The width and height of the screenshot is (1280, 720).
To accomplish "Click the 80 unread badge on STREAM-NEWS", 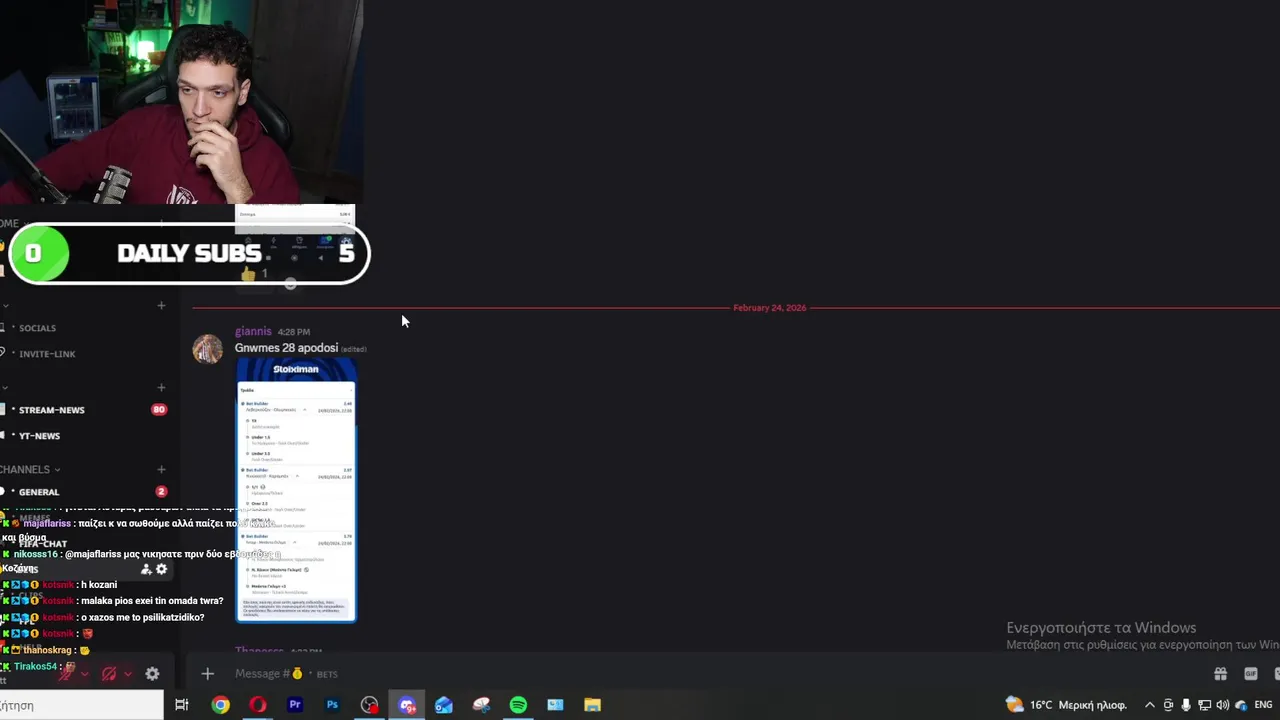I will (x=158, y=409).
